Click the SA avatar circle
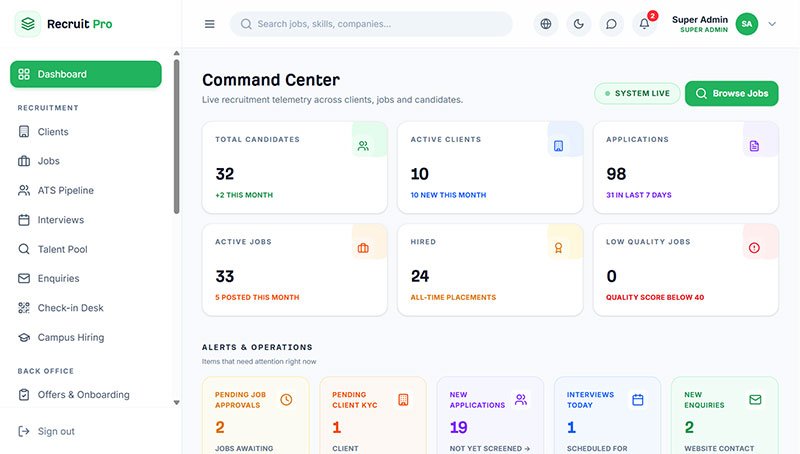Image resolution: width=800 pixels, height=454 pixels. pyautogui.click(x=746, y=24)
